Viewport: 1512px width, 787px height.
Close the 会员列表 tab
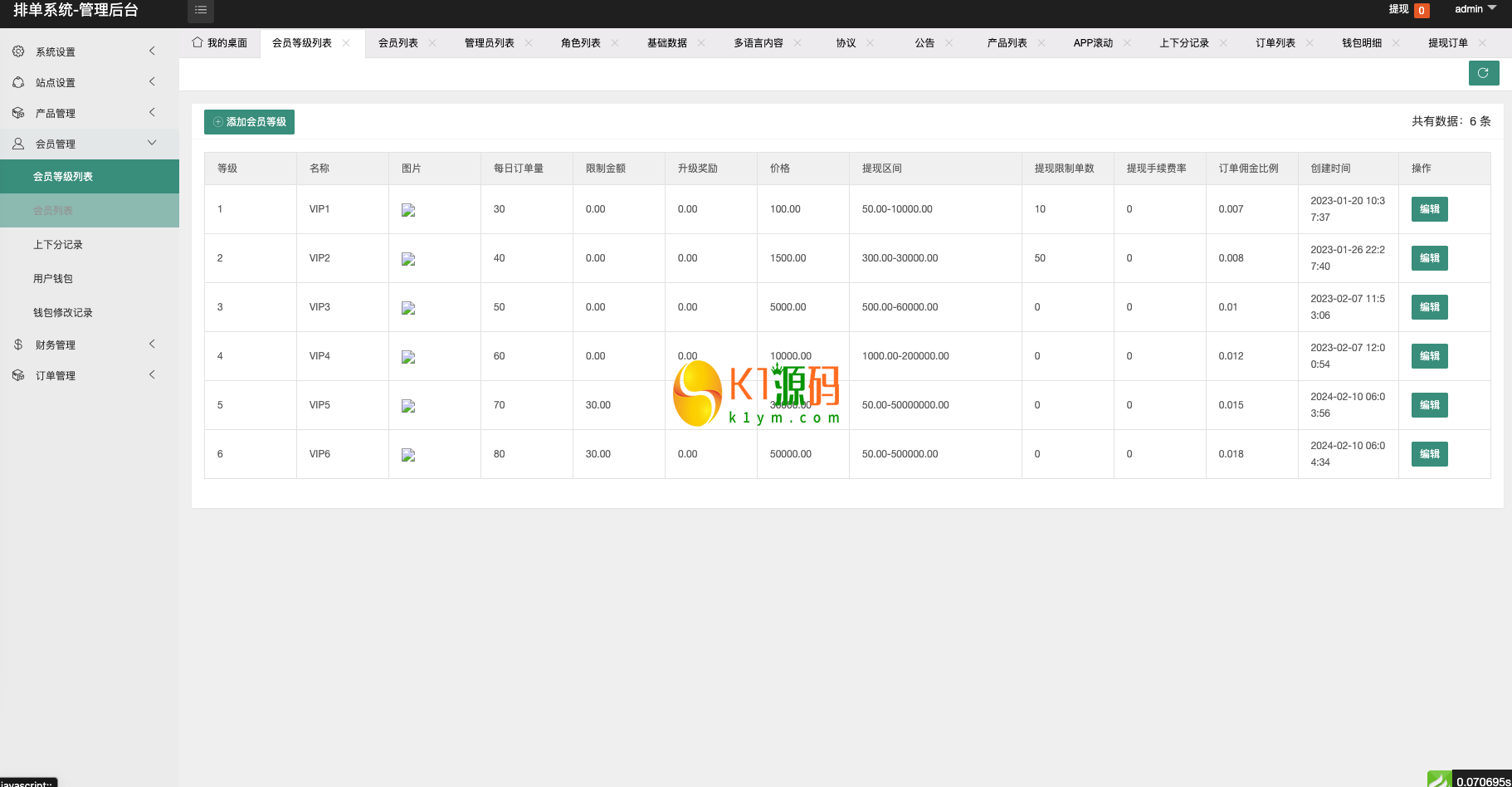[x=432, y=43]
